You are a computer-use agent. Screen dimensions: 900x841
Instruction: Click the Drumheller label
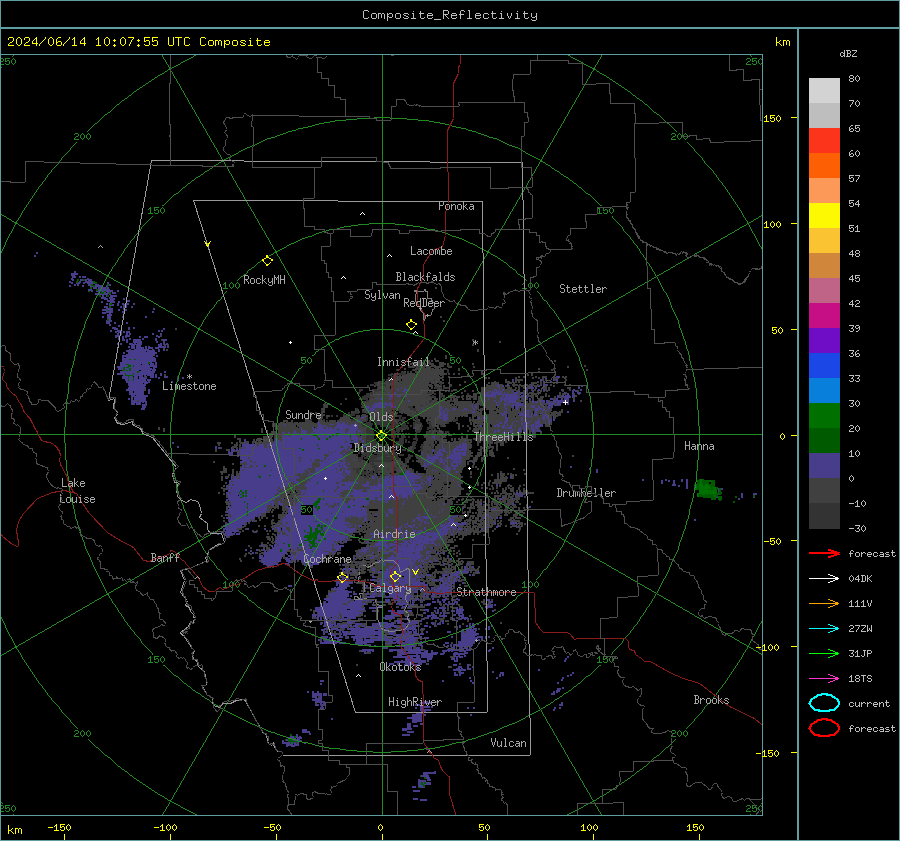click(586, 493)
